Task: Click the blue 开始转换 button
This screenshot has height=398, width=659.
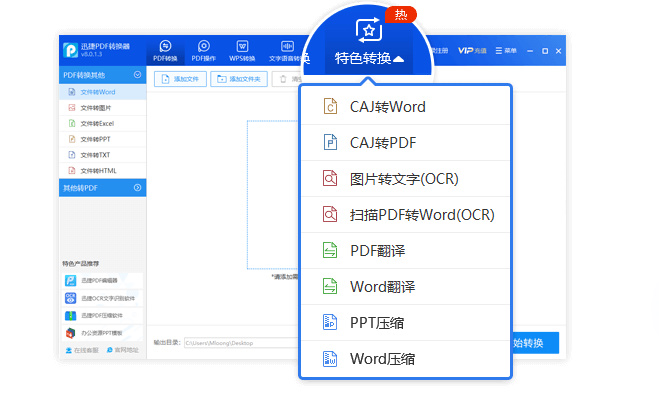Action: (x=535, y=343)
